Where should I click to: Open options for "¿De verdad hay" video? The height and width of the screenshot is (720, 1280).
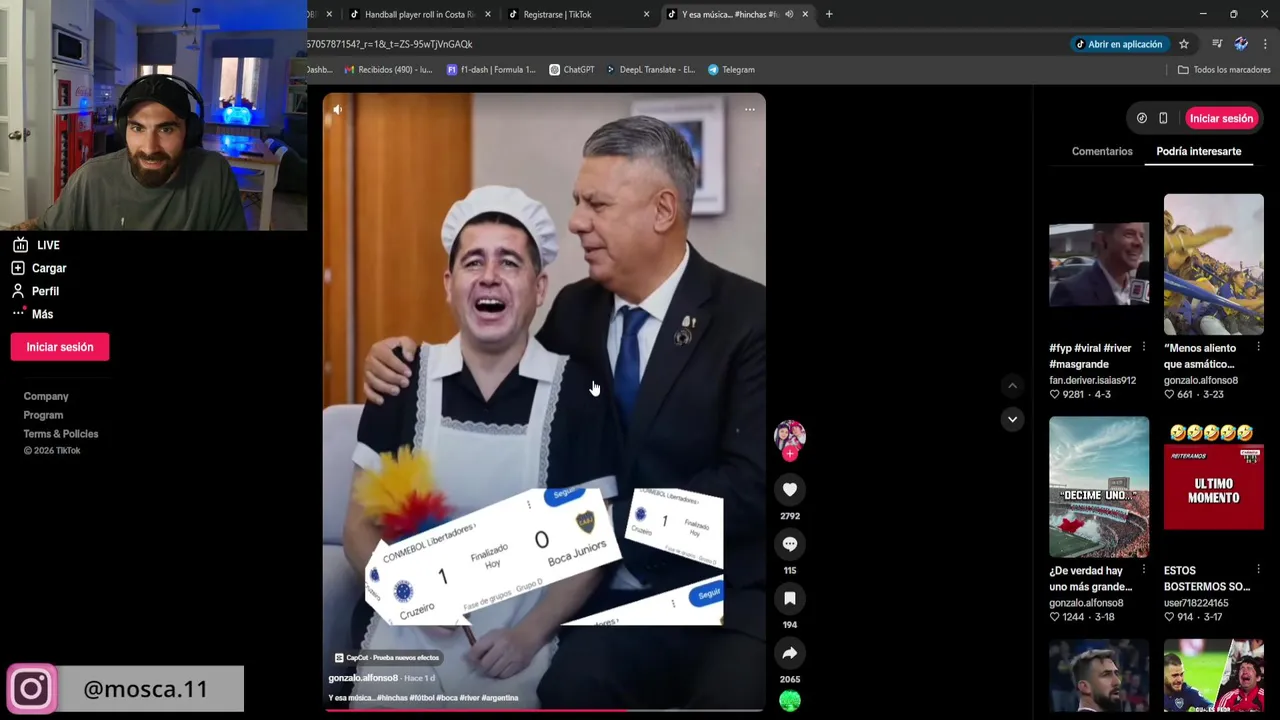point(1144,570)
